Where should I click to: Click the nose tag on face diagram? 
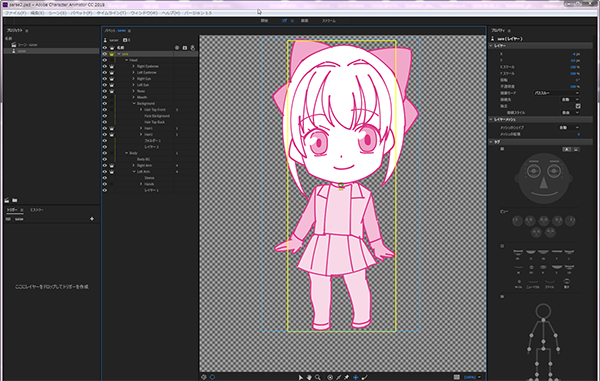[x=543, y=182]
